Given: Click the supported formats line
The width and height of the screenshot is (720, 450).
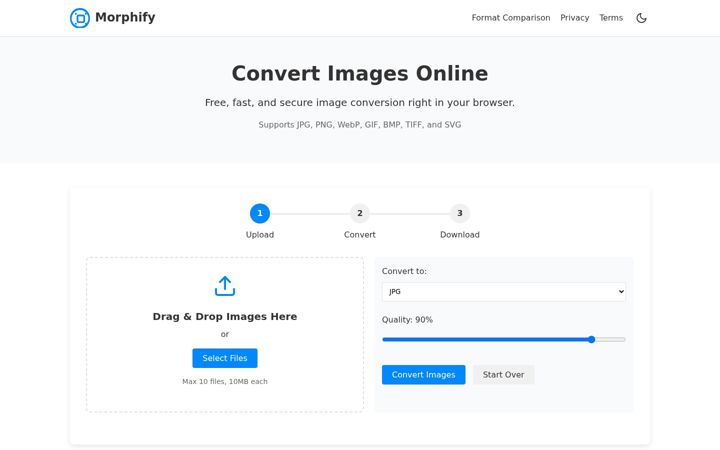Looking at the screenshot, I should pos(360,124).
